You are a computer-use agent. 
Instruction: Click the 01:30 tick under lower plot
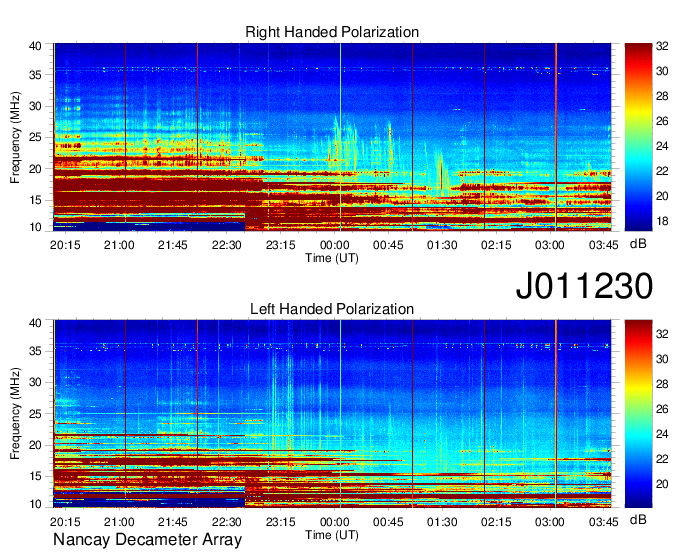click(442, 522)
